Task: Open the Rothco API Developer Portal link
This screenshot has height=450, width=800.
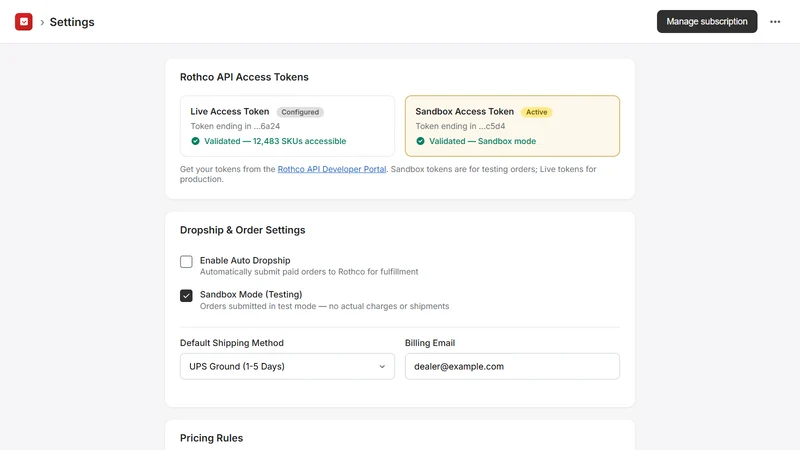Action: tap(332, 169)
